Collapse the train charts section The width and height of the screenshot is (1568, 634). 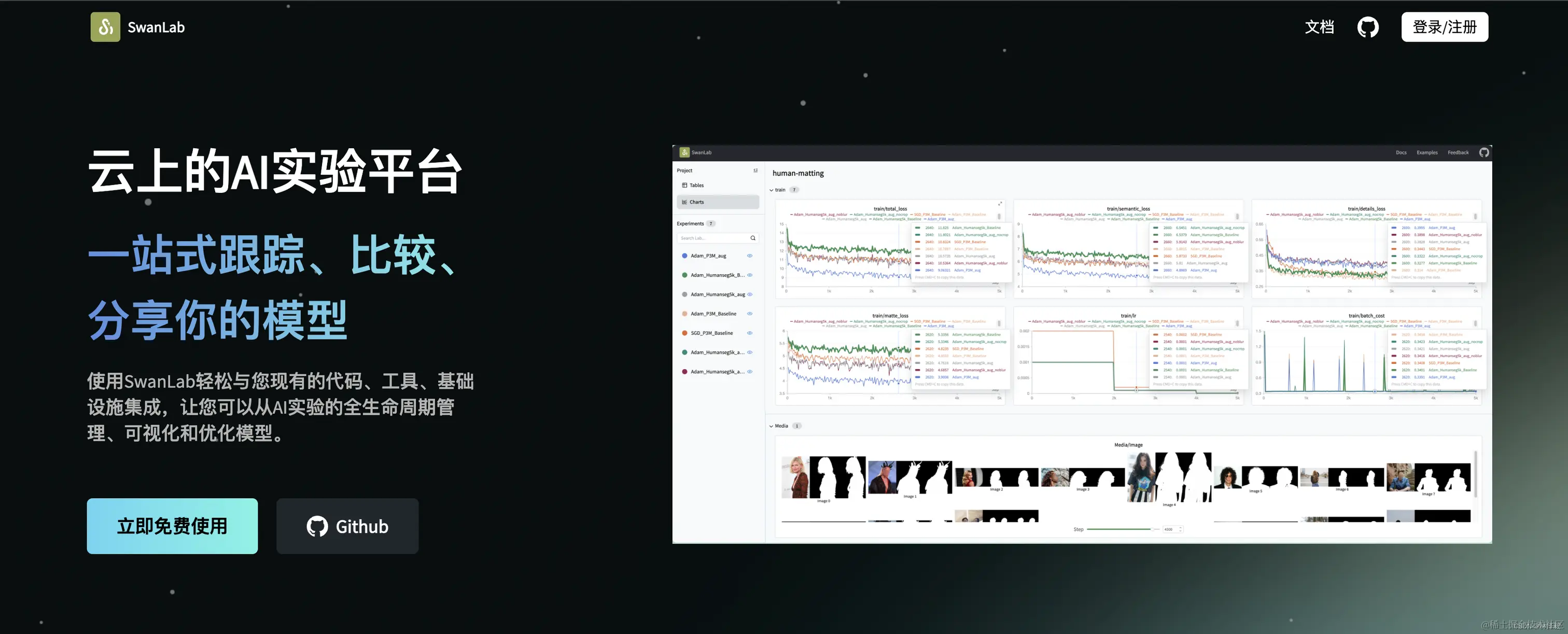pyautogui.click(x=771, y=190)
